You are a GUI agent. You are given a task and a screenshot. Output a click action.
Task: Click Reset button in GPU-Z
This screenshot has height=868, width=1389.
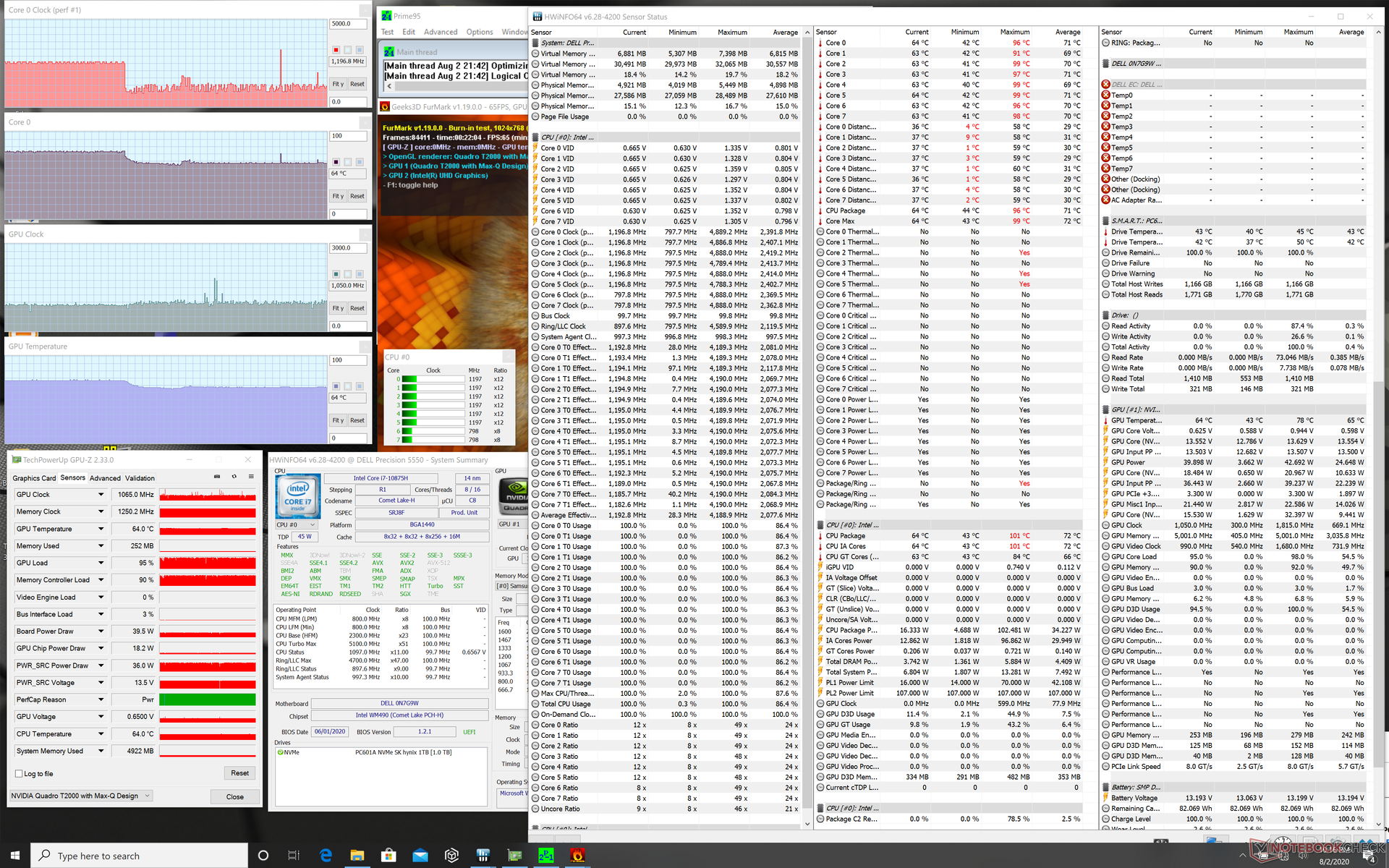[x=239, y=773]
